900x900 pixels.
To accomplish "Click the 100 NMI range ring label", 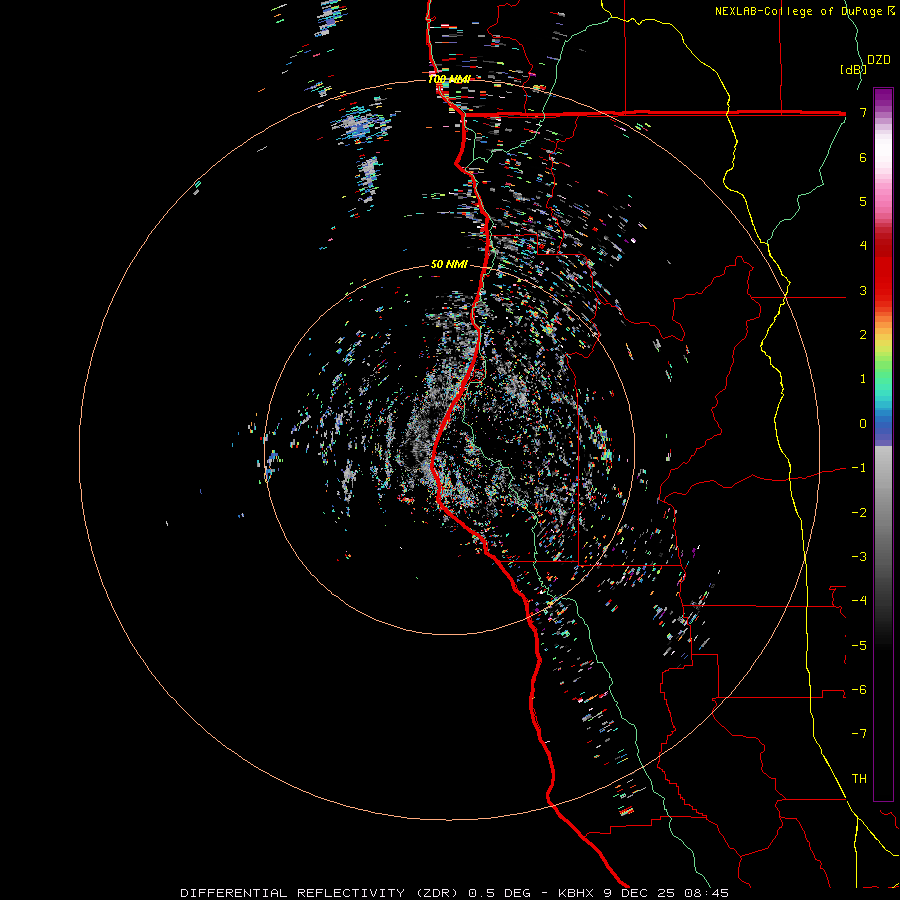I will [449, 79].
